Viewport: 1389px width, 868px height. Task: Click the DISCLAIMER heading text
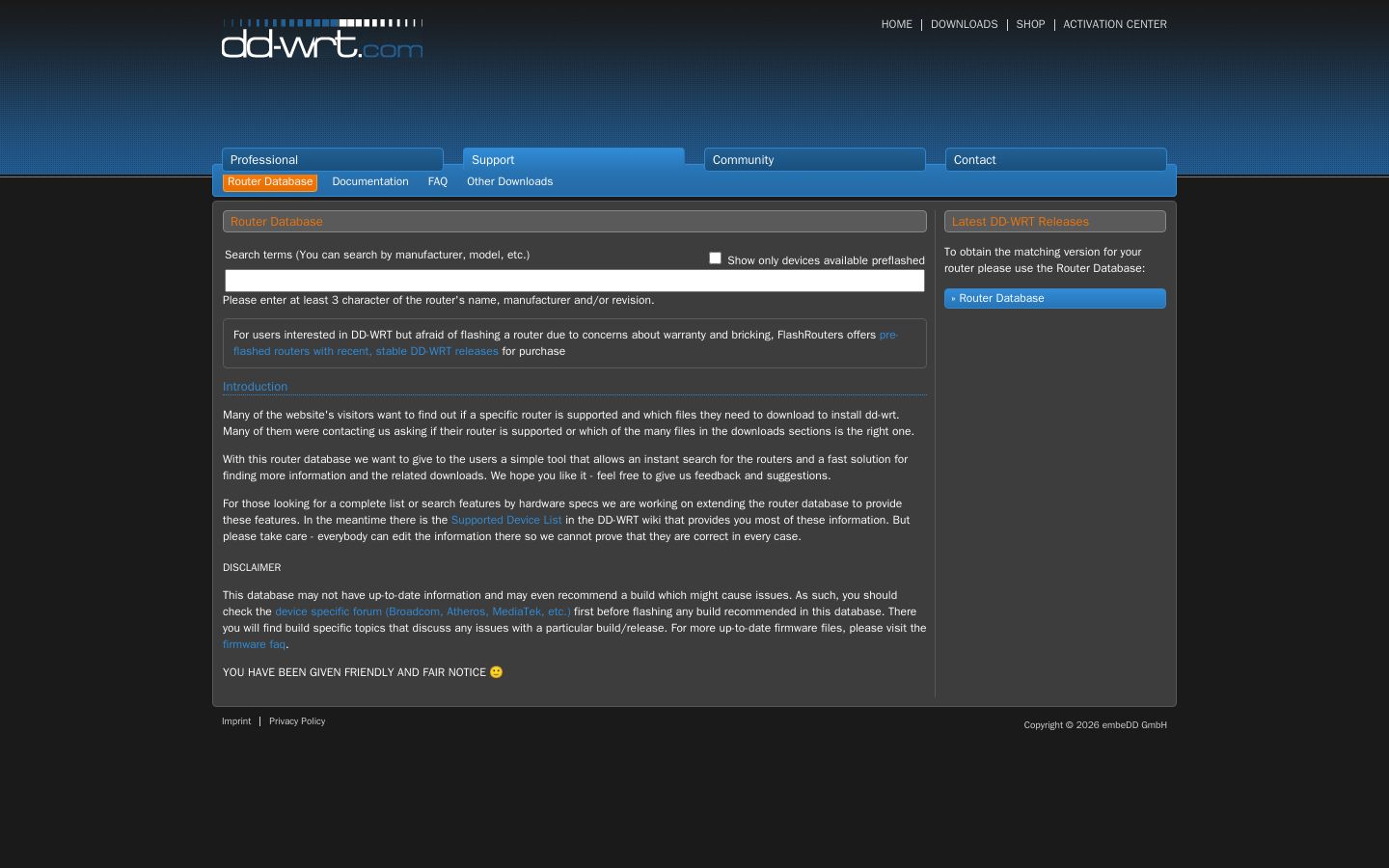click(x=252, y=568)
